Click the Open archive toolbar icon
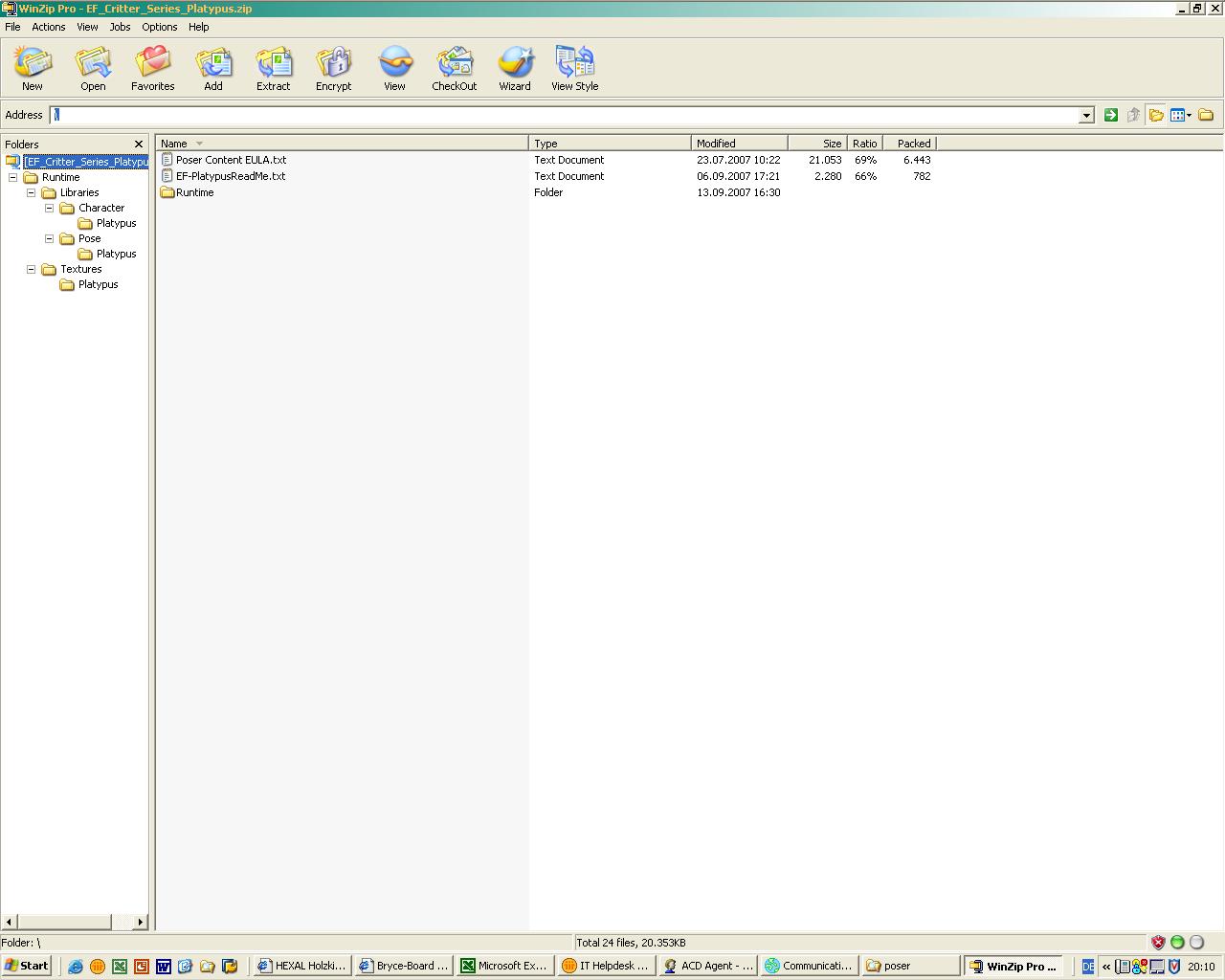Viewport: 1225px width, 980px height. coord(93,68)
